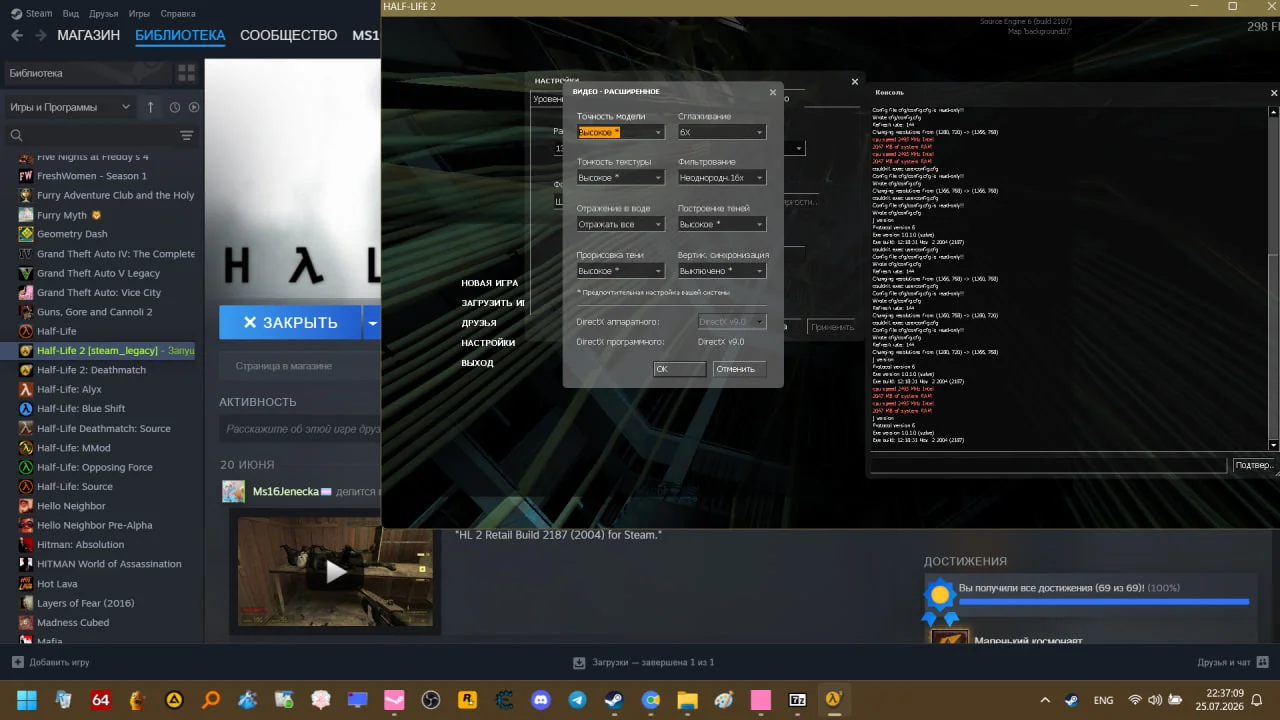Show hidden tray icons chevron
1280x720 pixels.
[1045, 700]
